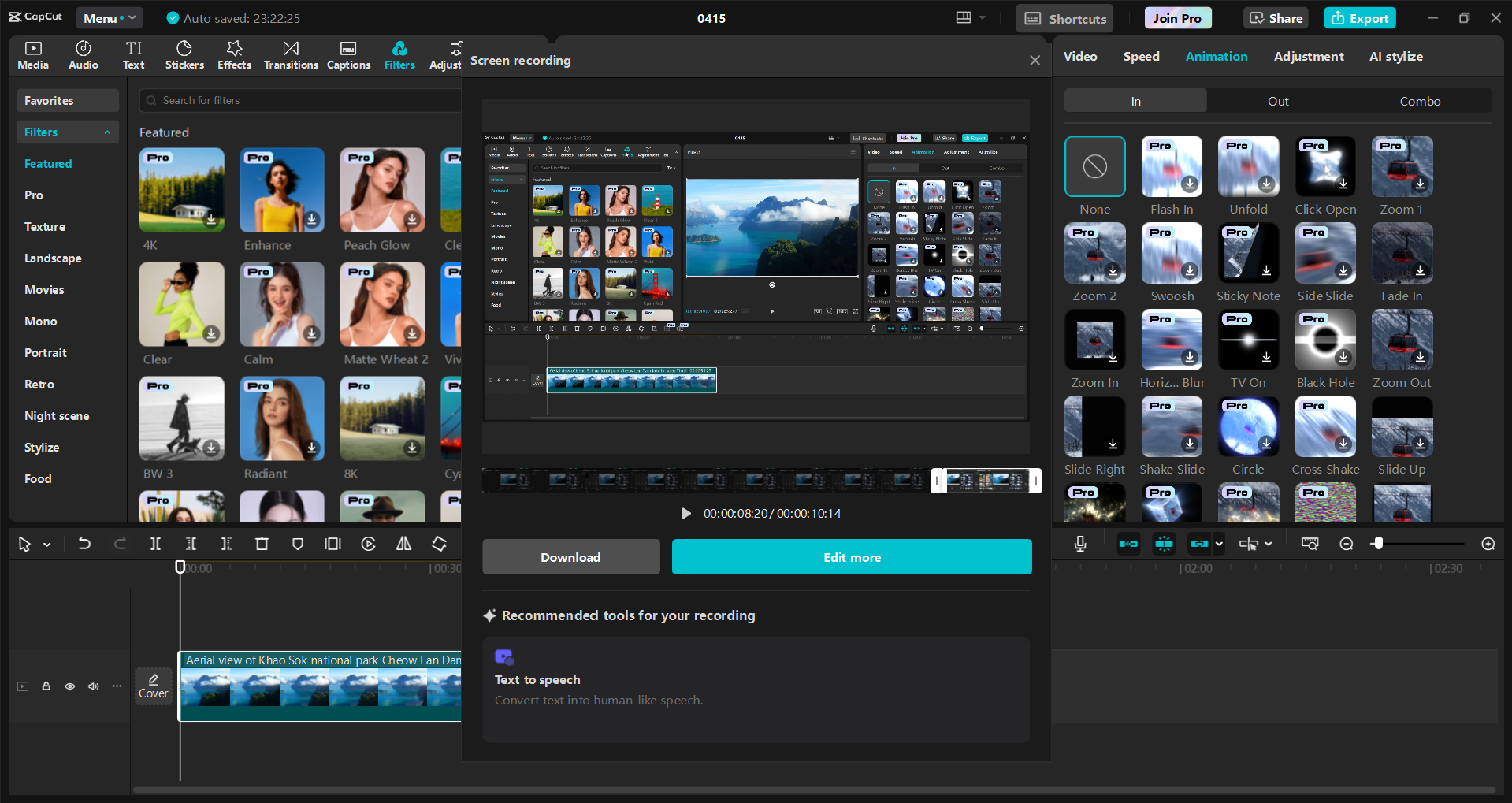1512x803 pixels.
Task: Mute the video track audio
Action: pos(93,686)
